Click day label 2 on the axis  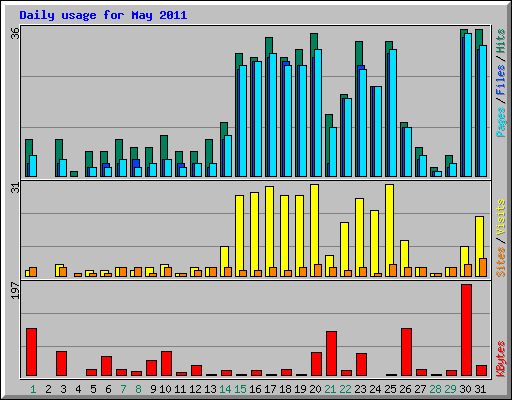tap(48, 389)
